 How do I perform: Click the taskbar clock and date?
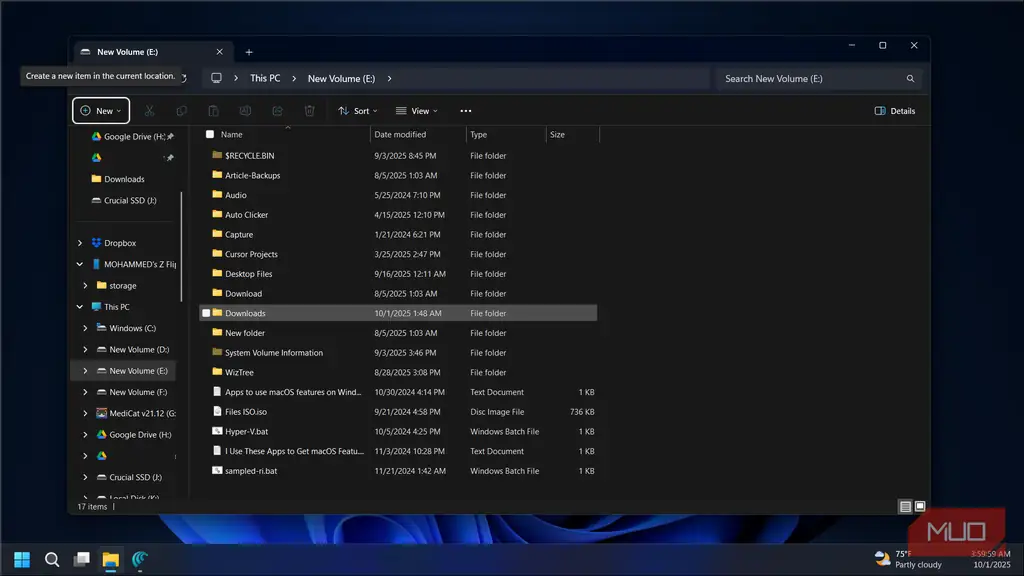[x=991, y=560]
